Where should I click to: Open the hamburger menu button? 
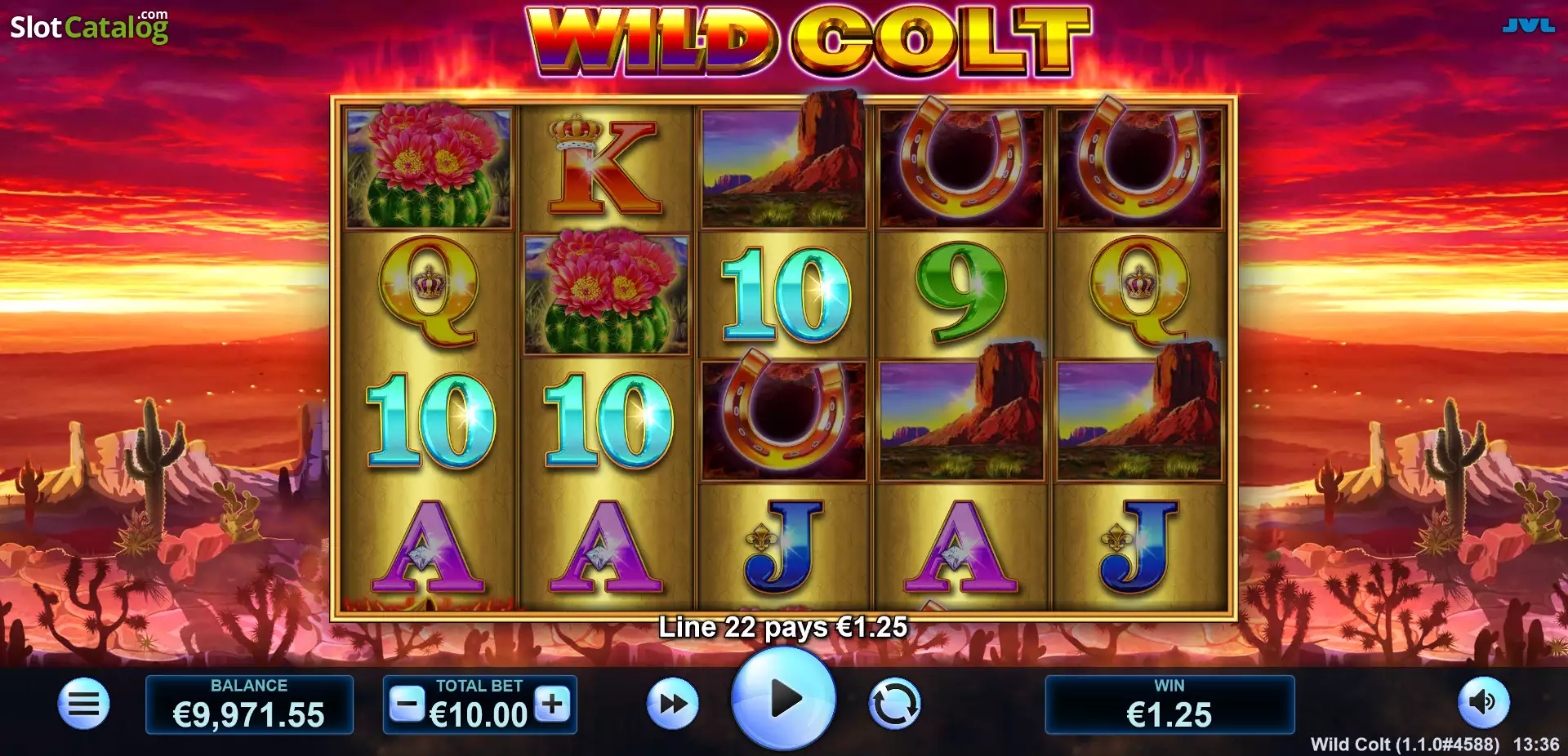(x=83, y=703)
